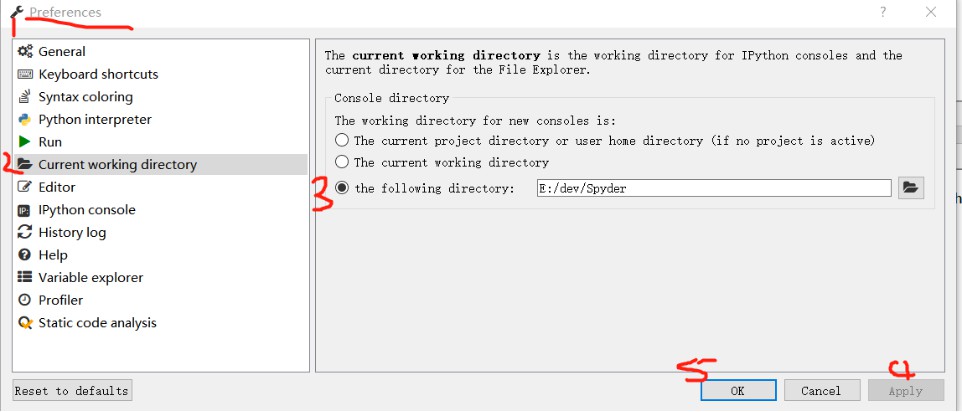
Task: Click the Cancel button
Action: (x=821, y=391)
